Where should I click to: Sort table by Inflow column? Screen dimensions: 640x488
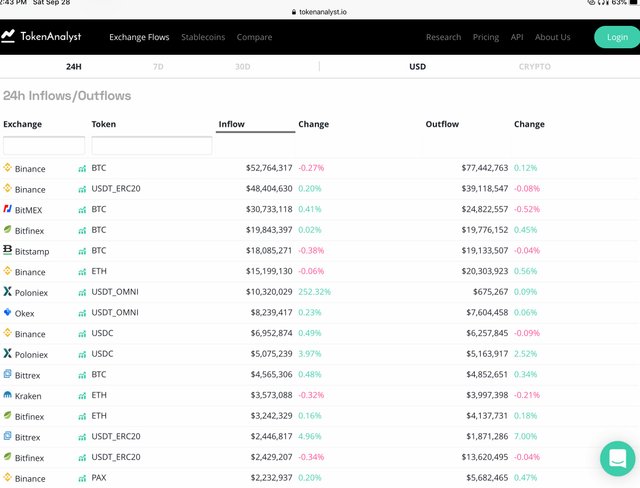[x=231, y=125]
